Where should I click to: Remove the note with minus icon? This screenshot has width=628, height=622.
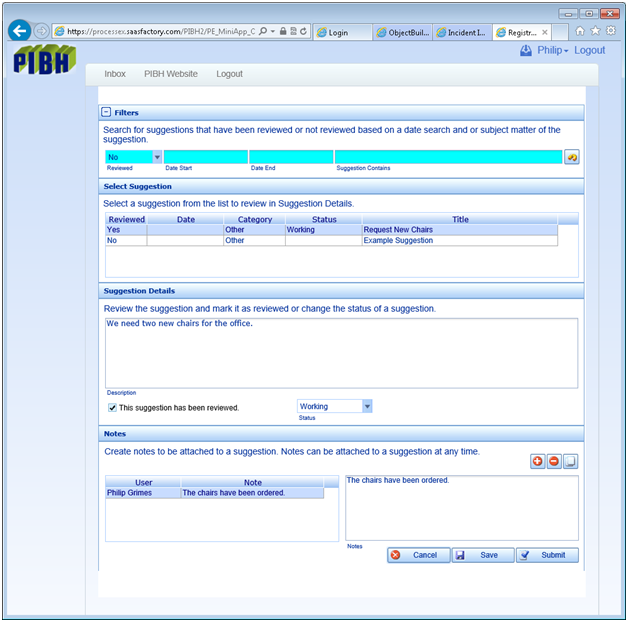[554, 461]
